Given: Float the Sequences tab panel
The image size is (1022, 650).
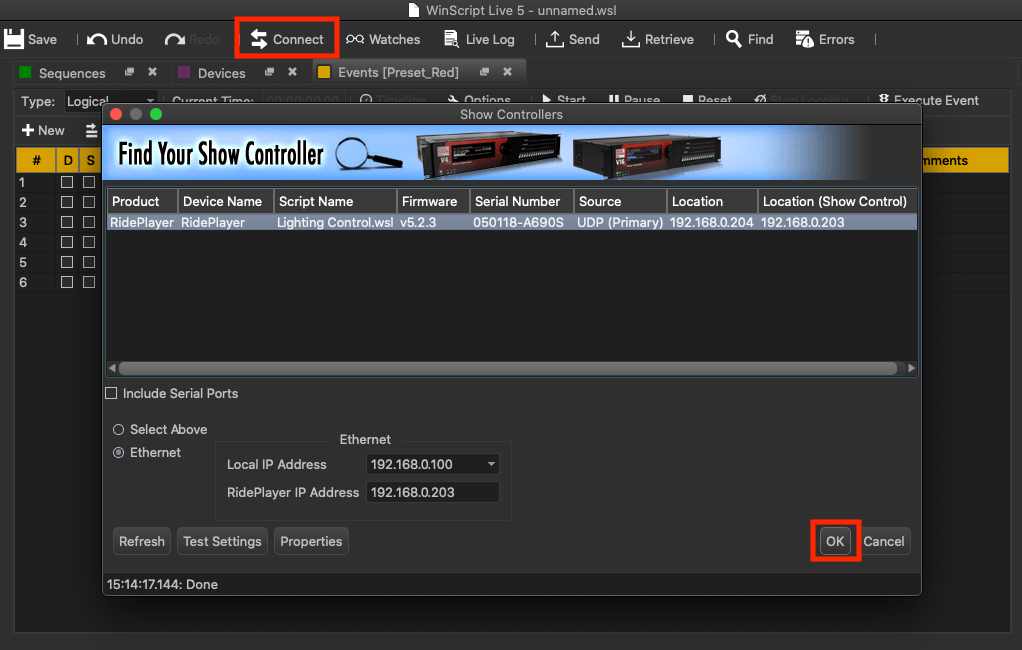Looking at the screenshot, I should click(x=129, y=72).
